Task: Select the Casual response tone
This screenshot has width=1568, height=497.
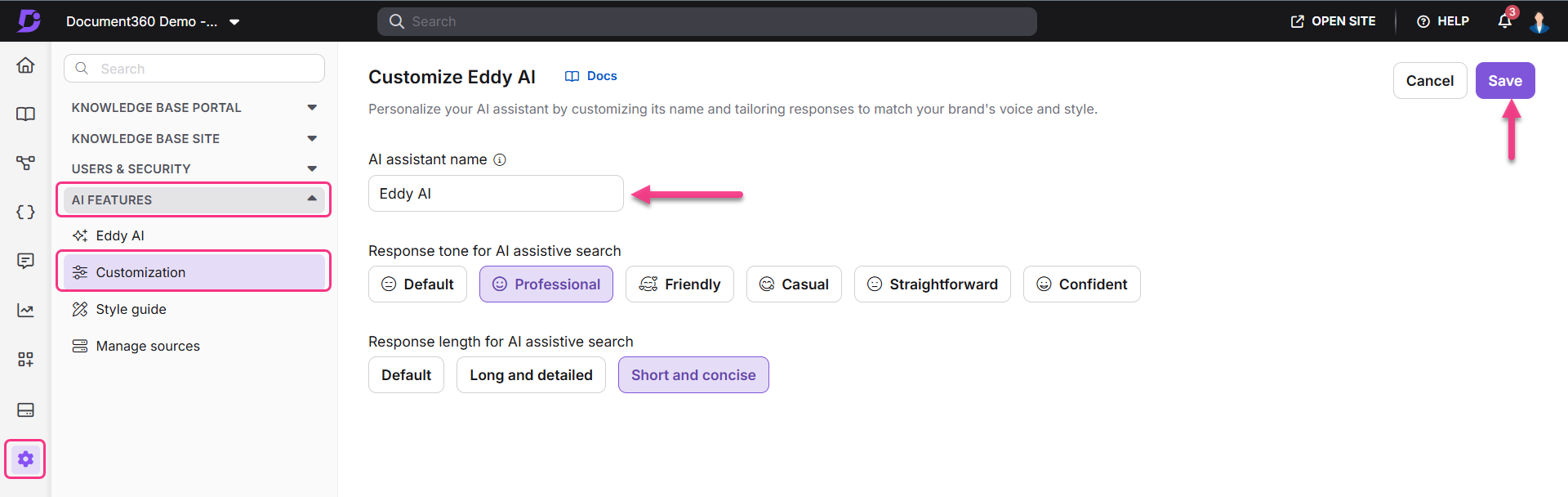Action: point(794,284)
